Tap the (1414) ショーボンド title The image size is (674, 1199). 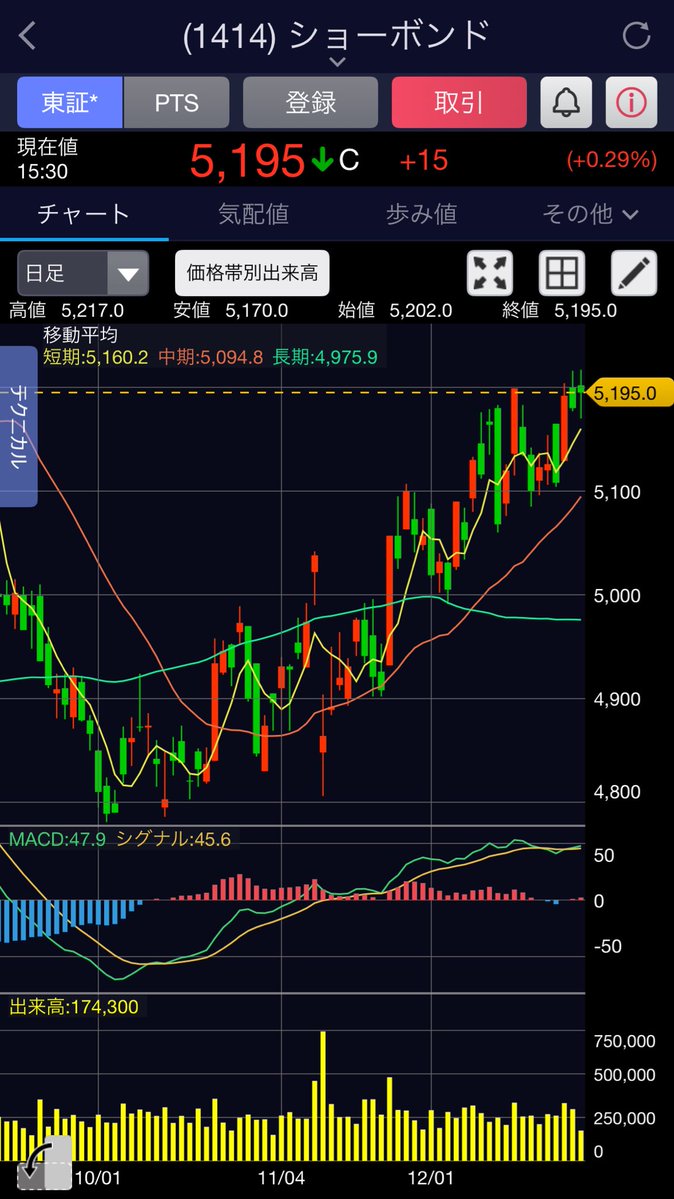[337, 35]
